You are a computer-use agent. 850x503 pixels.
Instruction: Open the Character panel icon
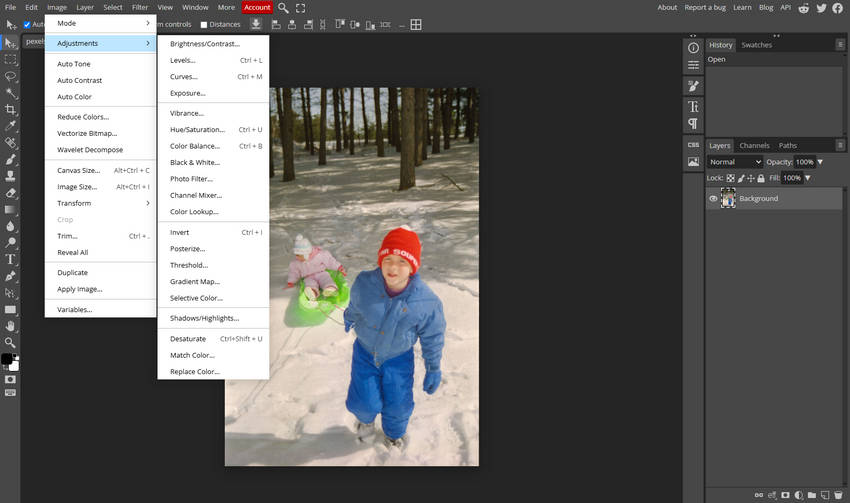pos(693,106)
